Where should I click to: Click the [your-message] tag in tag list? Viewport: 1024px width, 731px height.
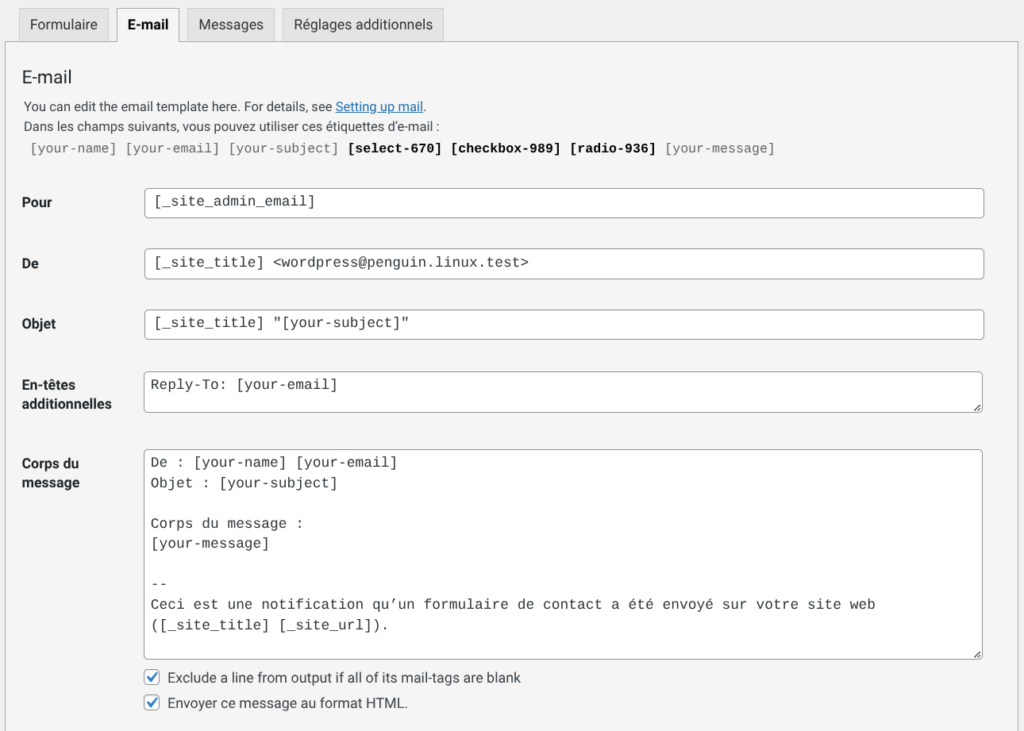click(x=720, y=149)
